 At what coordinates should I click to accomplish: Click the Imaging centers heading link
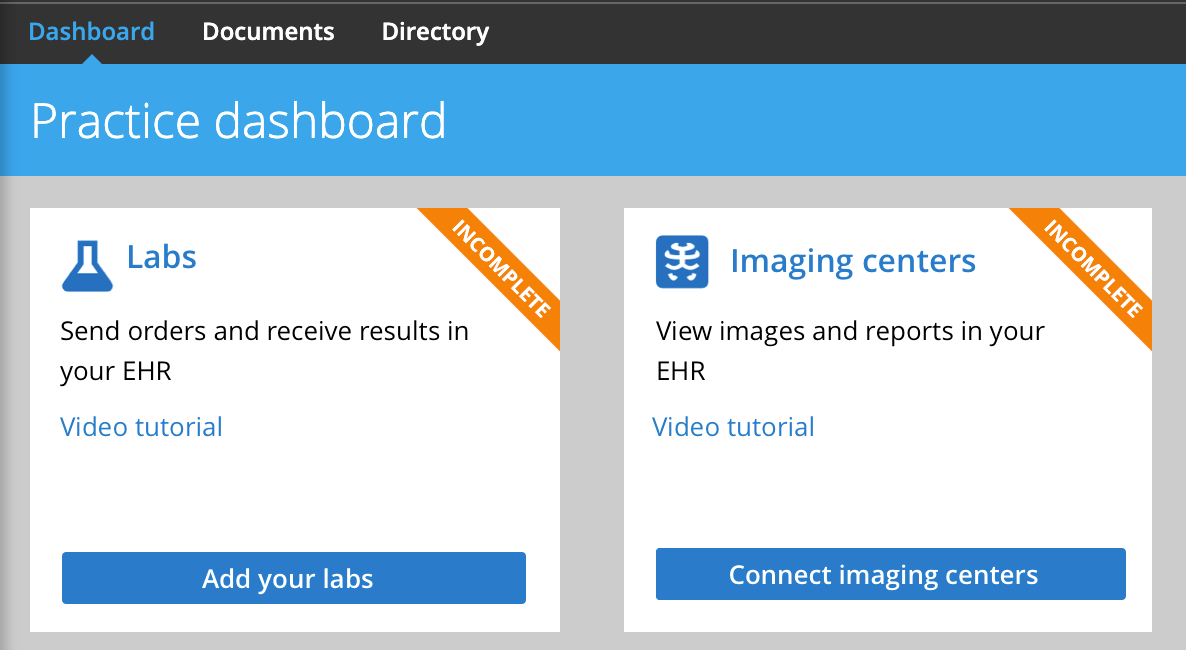click(x=852, y=261)
